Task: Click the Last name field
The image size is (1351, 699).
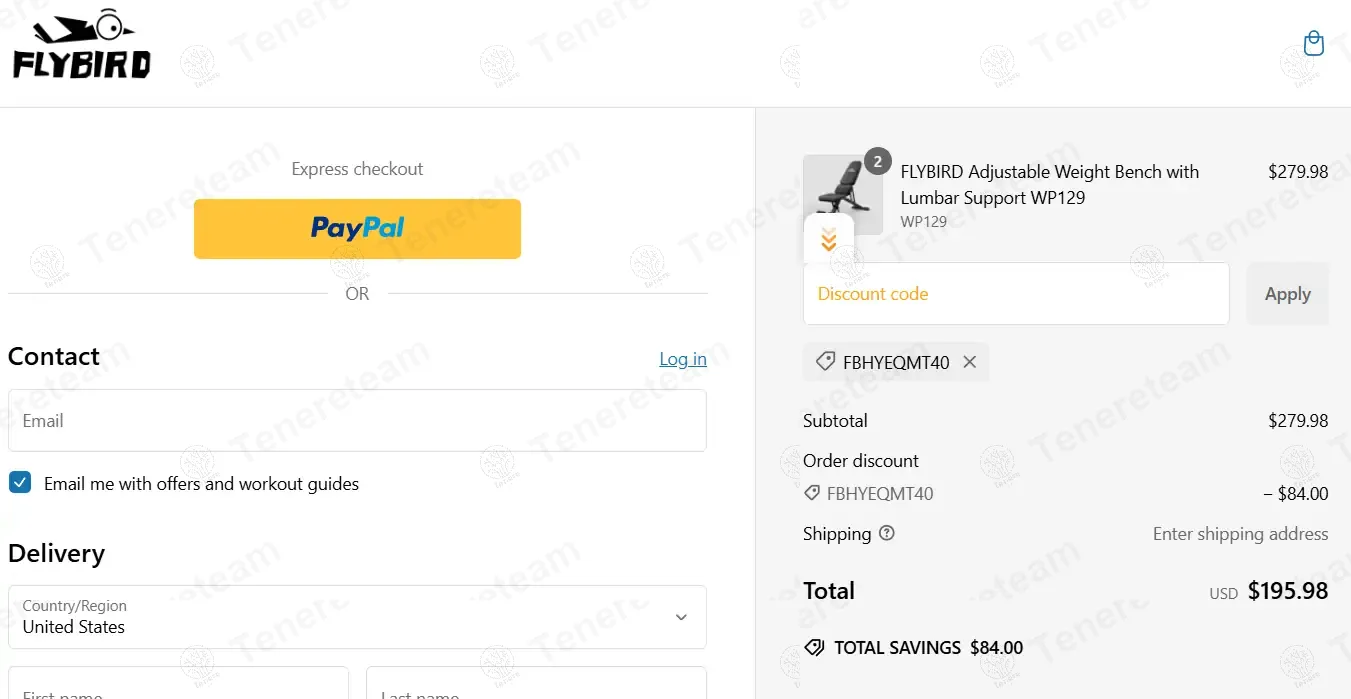Action: click(536, 686)
